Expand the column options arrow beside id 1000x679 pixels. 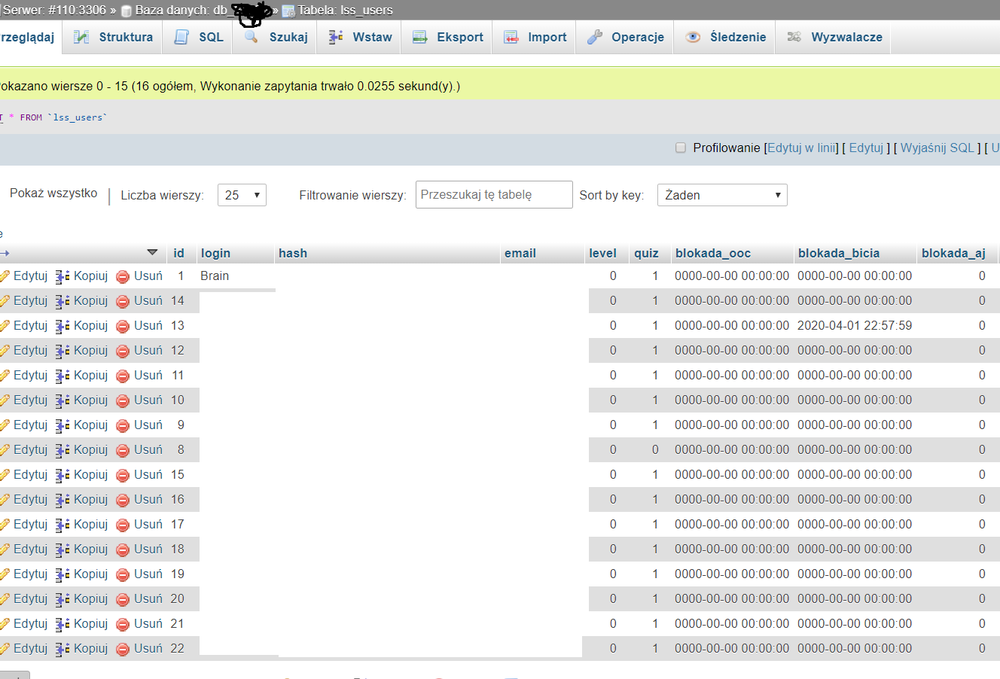tap(152, 253)
